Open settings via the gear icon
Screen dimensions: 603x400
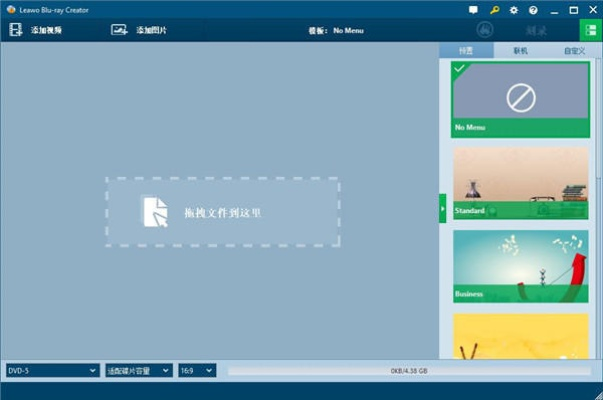[513, 9]
